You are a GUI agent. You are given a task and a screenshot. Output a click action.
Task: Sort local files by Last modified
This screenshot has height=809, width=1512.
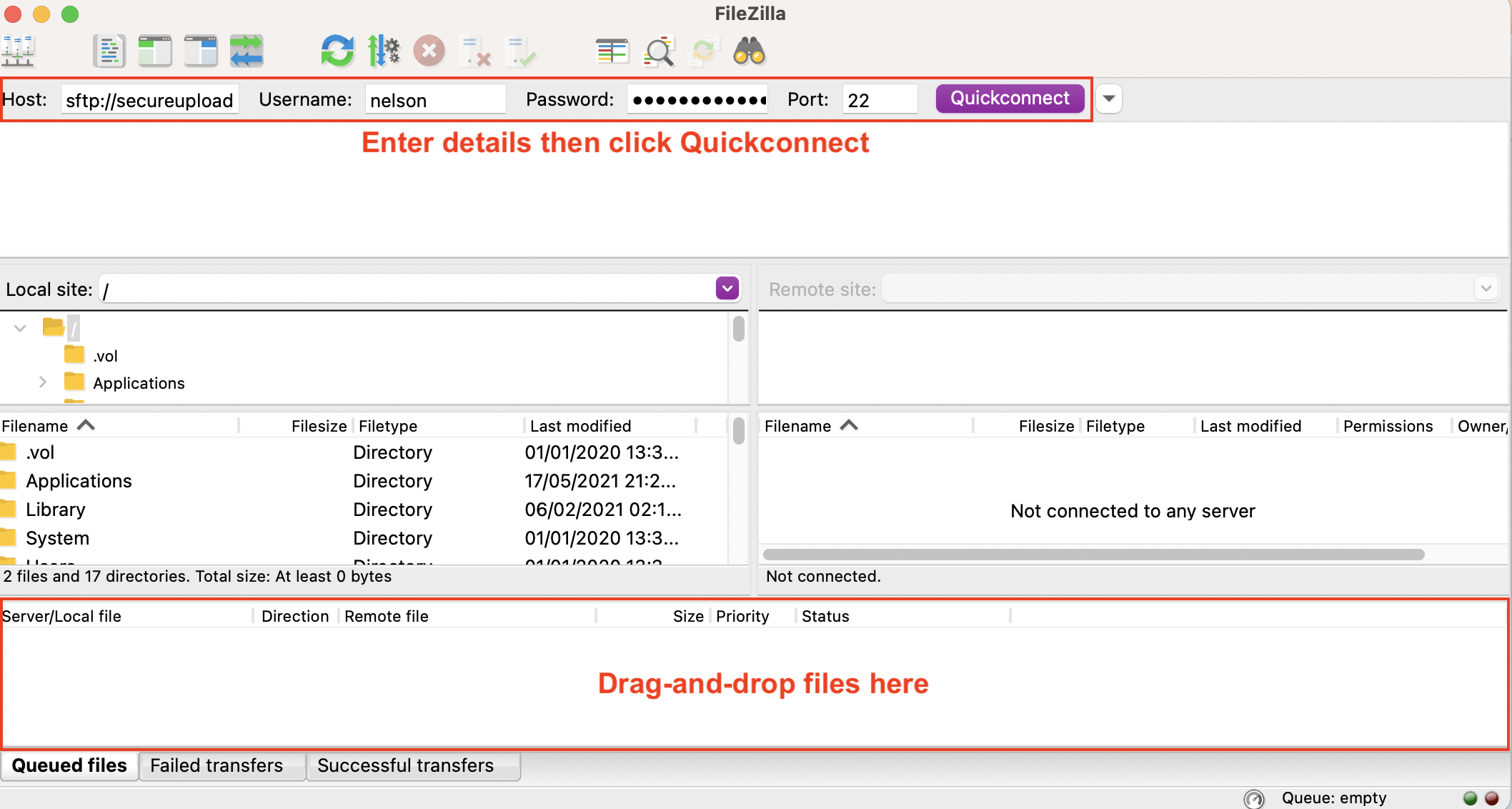tap(580, 426)
